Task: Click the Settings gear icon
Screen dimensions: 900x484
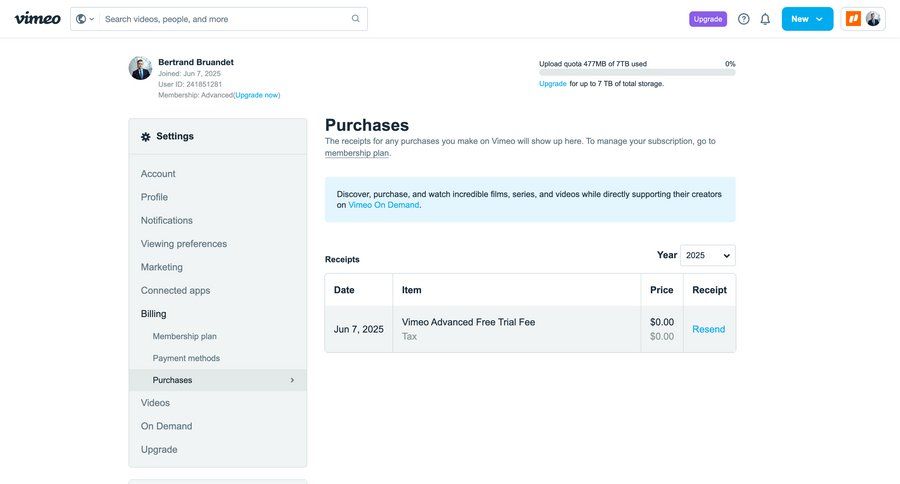Action: tap(146, 137)
